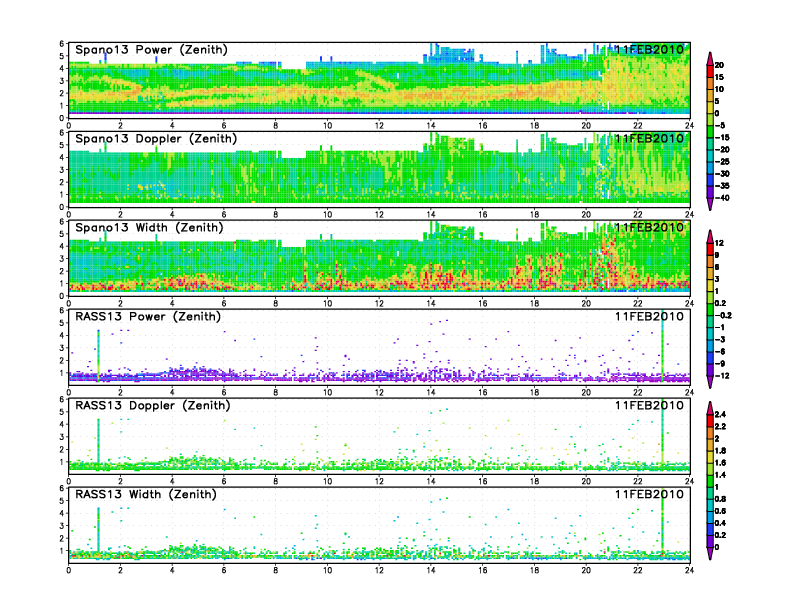Click the RASS13 Doppler (Zenith) panel title
The height and width of the screenshot is (612, 792).
pyautogui.click(x=153, y=405)
